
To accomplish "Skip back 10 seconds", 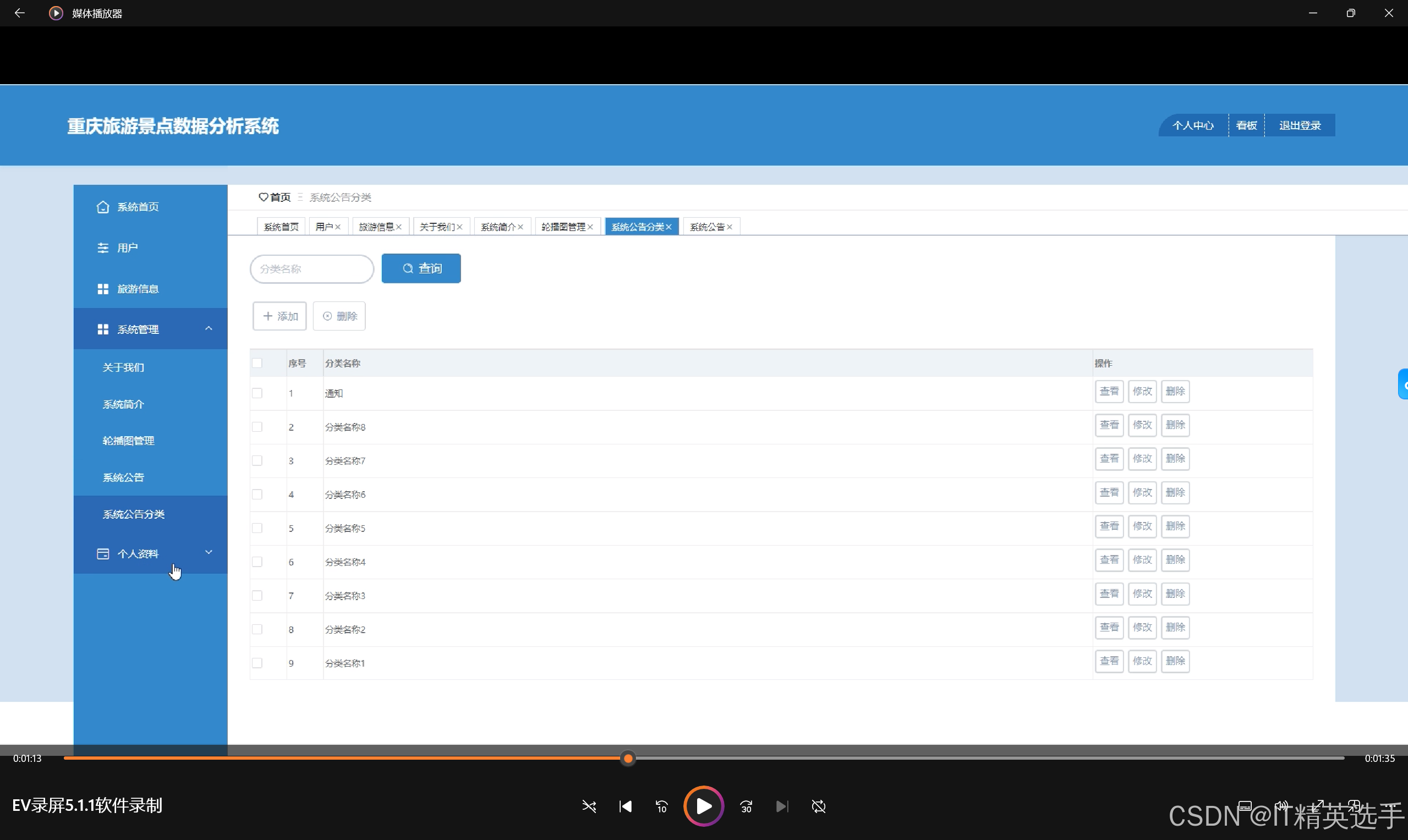I will click(661, 806).
